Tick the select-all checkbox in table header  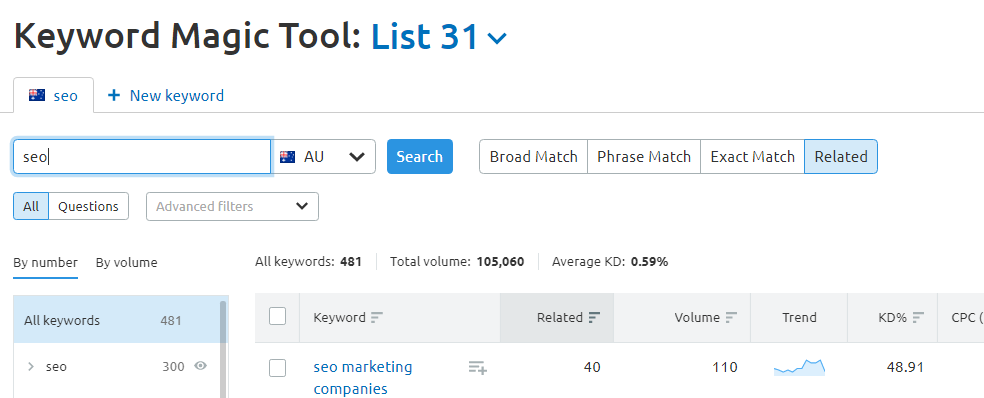pyautogui.click(x=277, y=316)
